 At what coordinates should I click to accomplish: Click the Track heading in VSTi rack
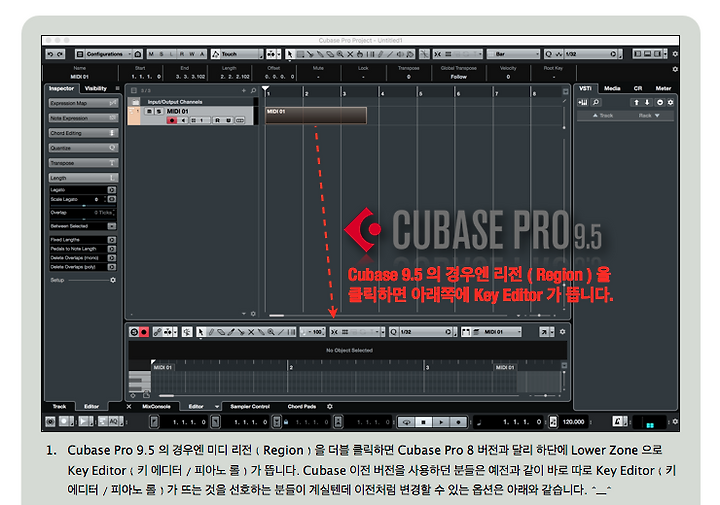tap(603, 116)
